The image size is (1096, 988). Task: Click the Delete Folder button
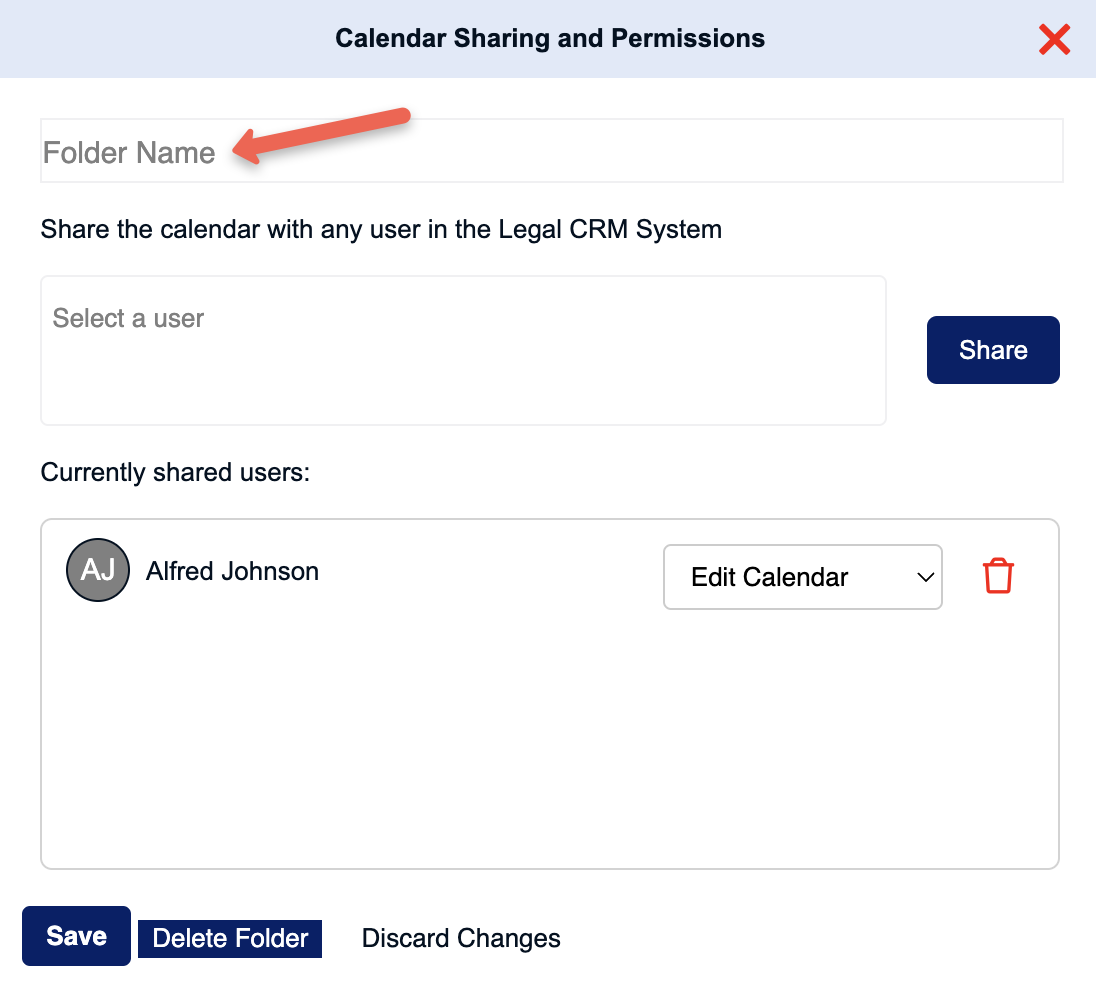(230, 938)
